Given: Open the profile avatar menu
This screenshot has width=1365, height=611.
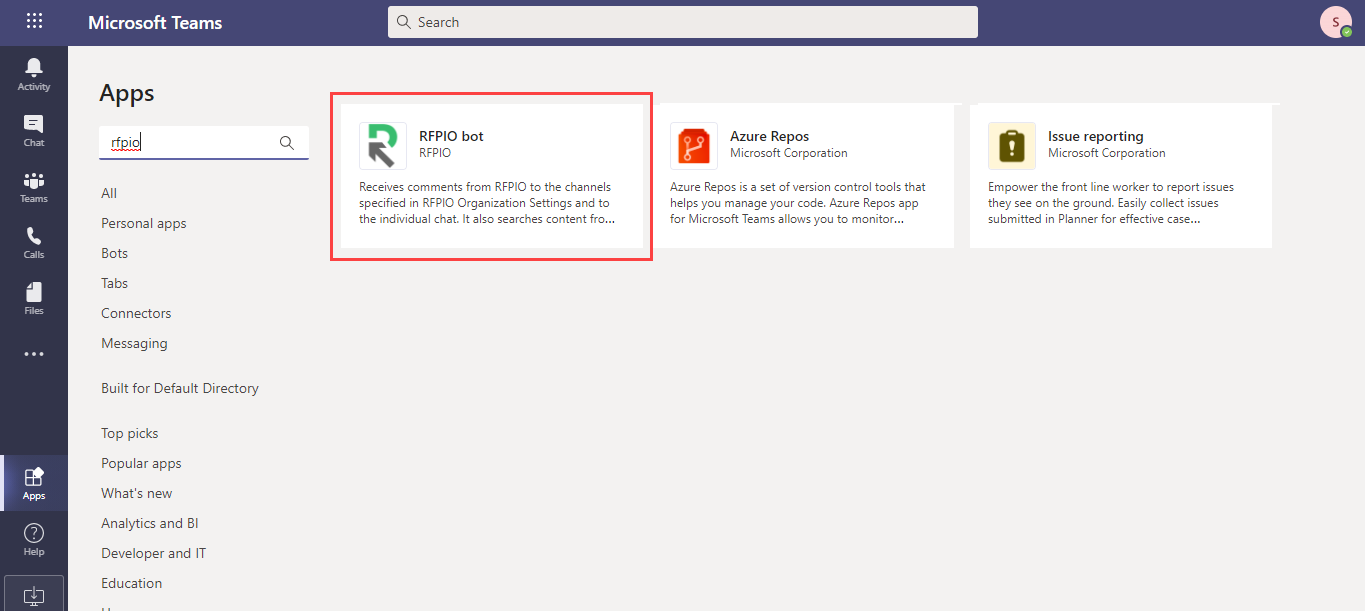Looking at the screenshot, I should tap(1336, 22).
